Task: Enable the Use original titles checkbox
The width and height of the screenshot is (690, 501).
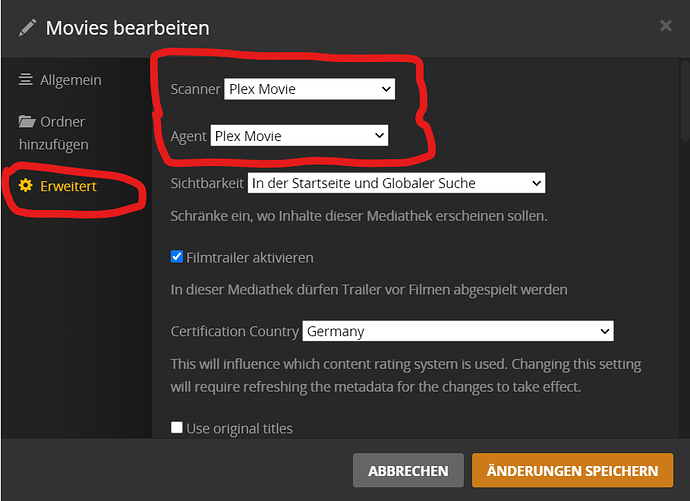Action: [x=177, y=427]
